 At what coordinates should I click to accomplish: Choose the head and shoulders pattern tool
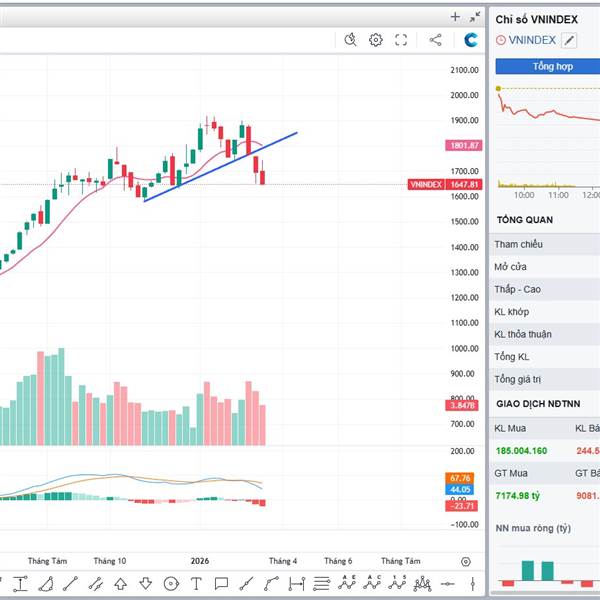[x=422, y=584]
